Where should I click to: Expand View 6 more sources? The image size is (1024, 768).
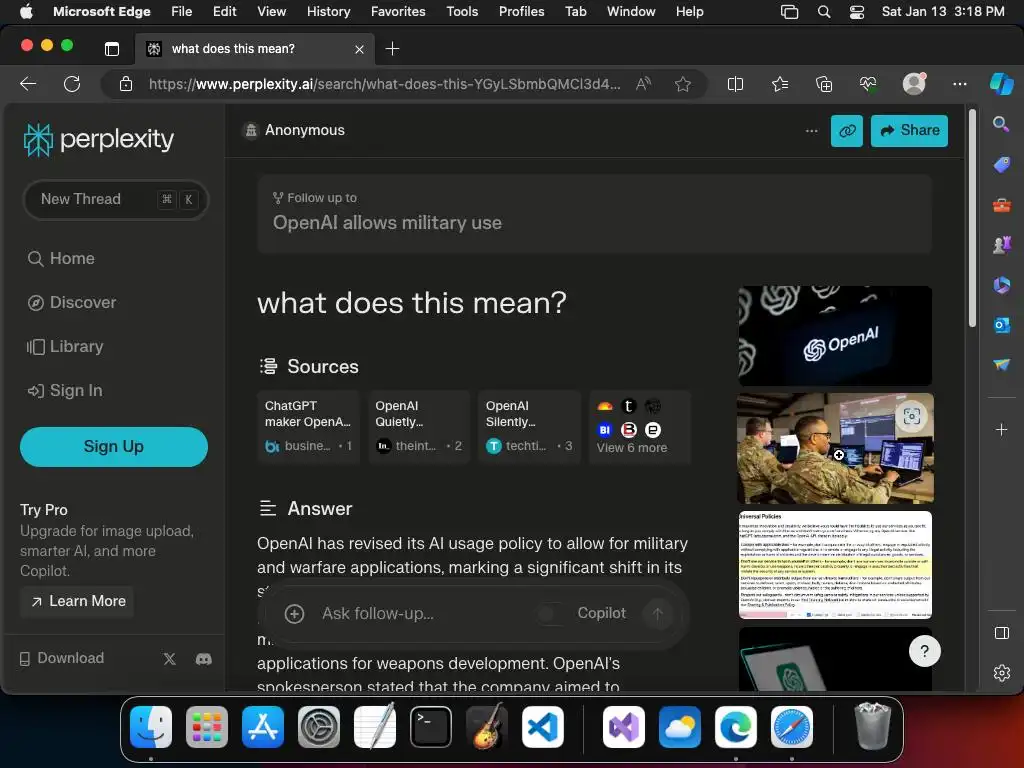point(640,428)
